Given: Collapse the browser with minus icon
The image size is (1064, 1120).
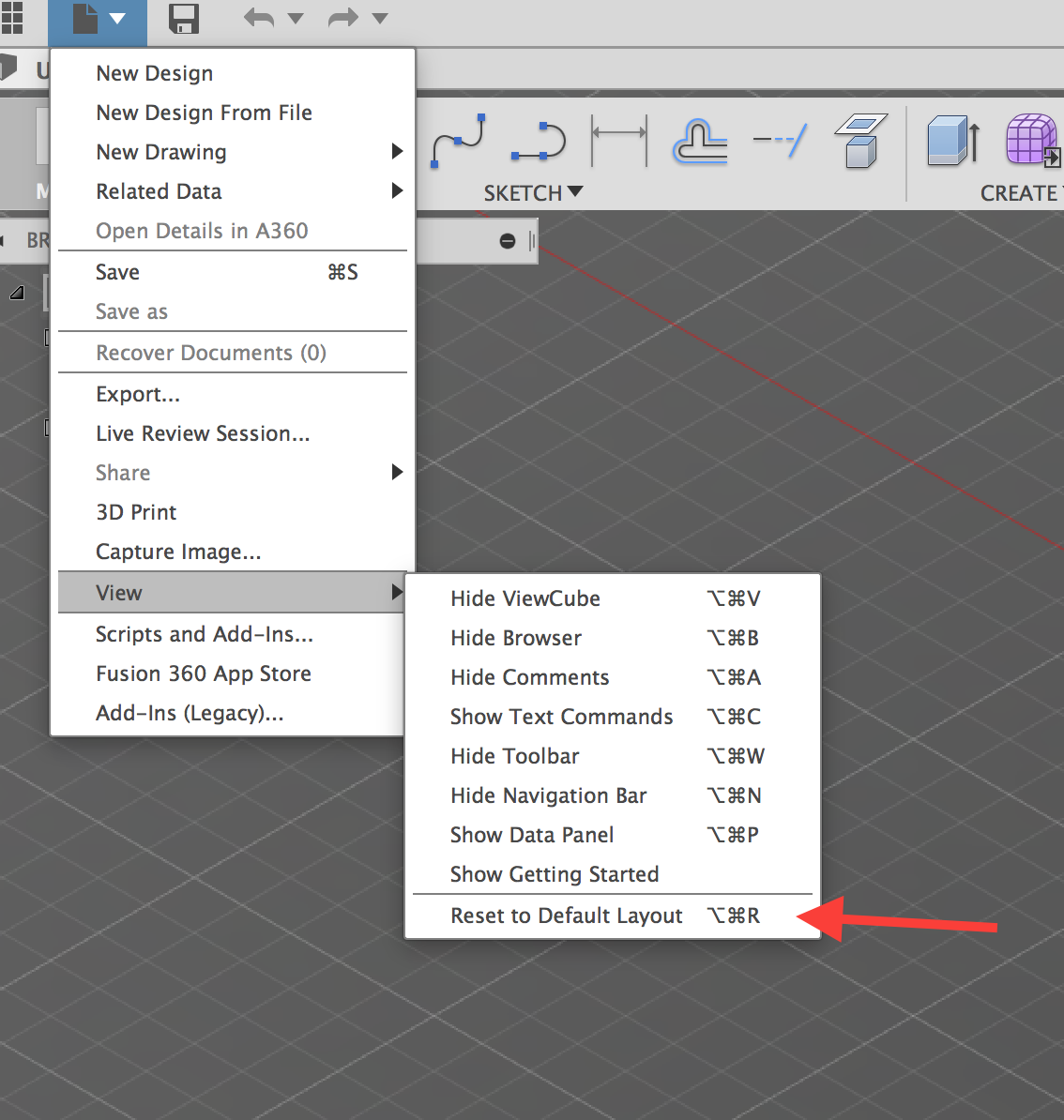Looking at the screenshot, I should click(x=508, y=241).
